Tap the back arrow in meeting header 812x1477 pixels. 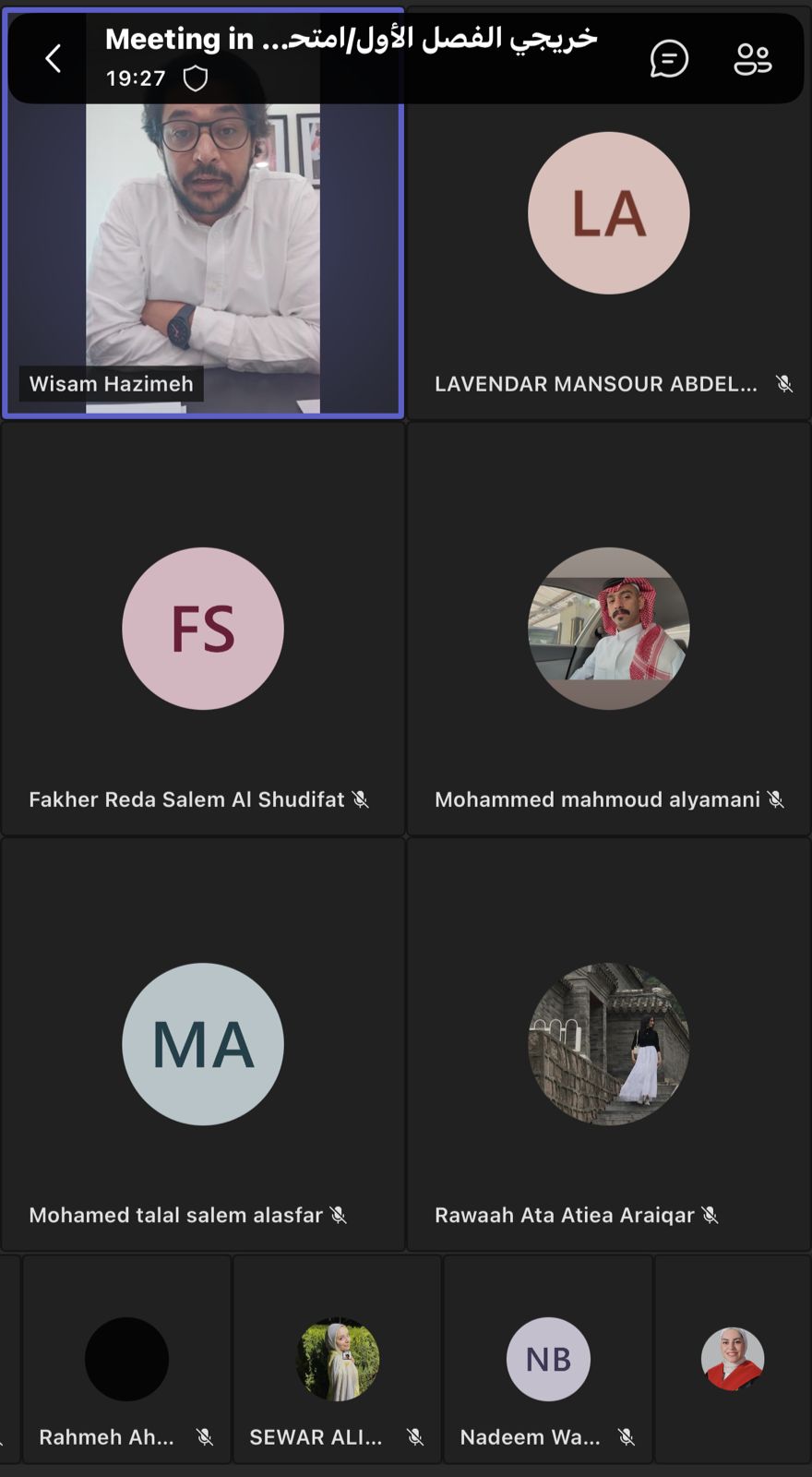pos(53,59)
